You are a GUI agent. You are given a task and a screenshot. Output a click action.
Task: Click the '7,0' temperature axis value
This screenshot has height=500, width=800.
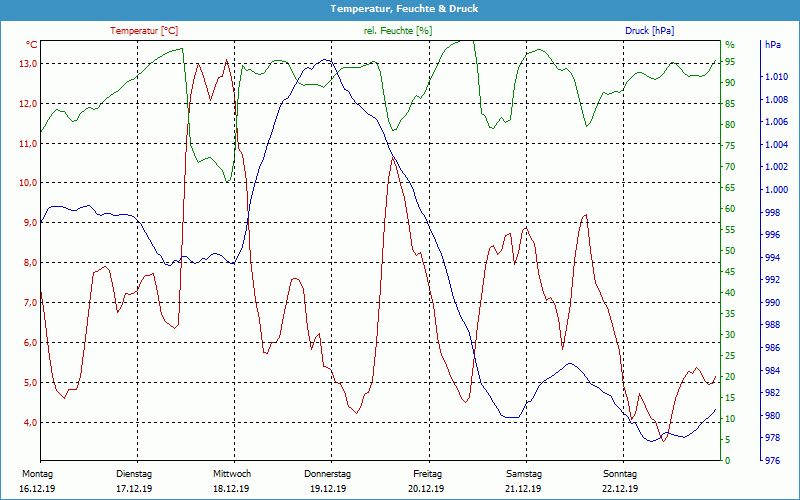(30, 303)
